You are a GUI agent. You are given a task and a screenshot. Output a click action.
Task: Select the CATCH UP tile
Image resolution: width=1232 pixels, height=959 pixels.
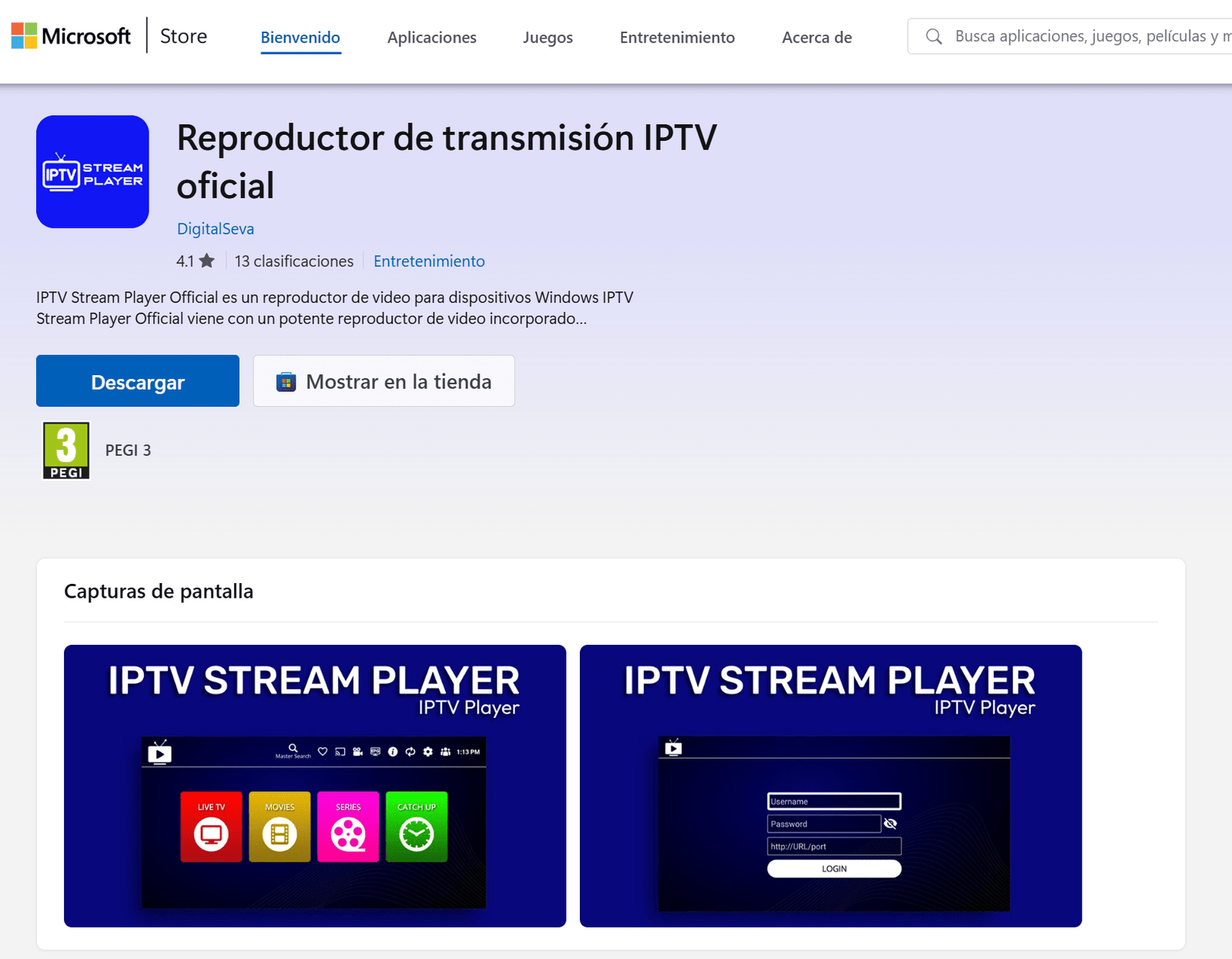click(417, 828)
